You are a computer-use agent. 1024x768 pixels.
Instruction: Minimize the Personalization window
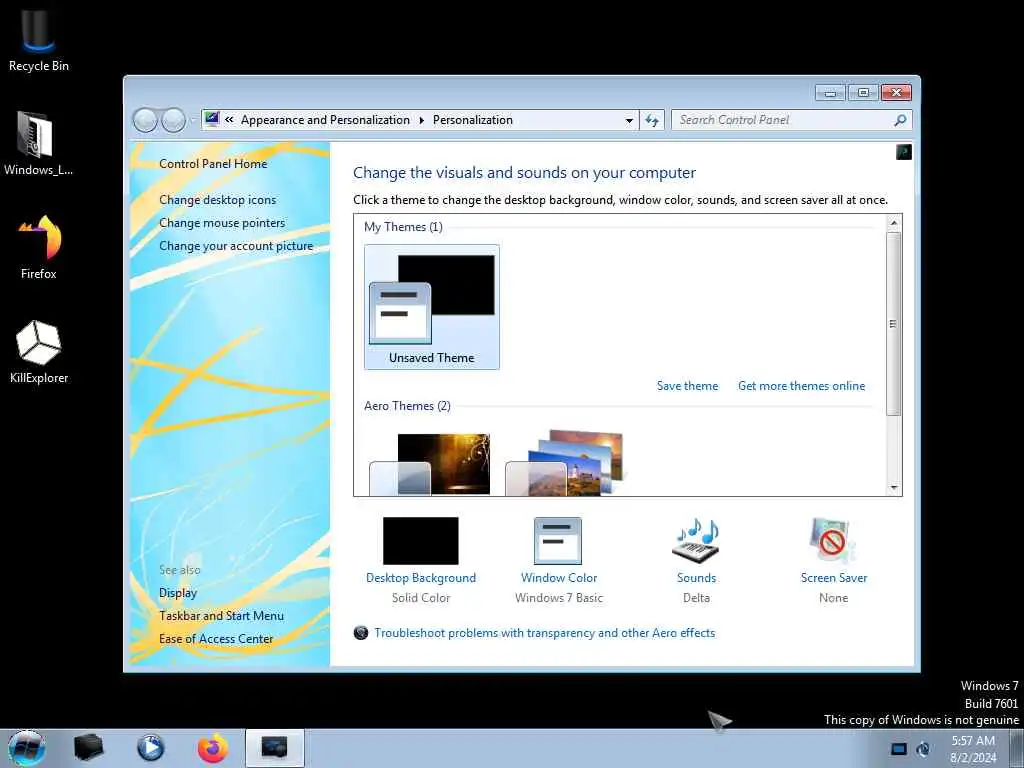pyautogui.click(x=830, y=93)
